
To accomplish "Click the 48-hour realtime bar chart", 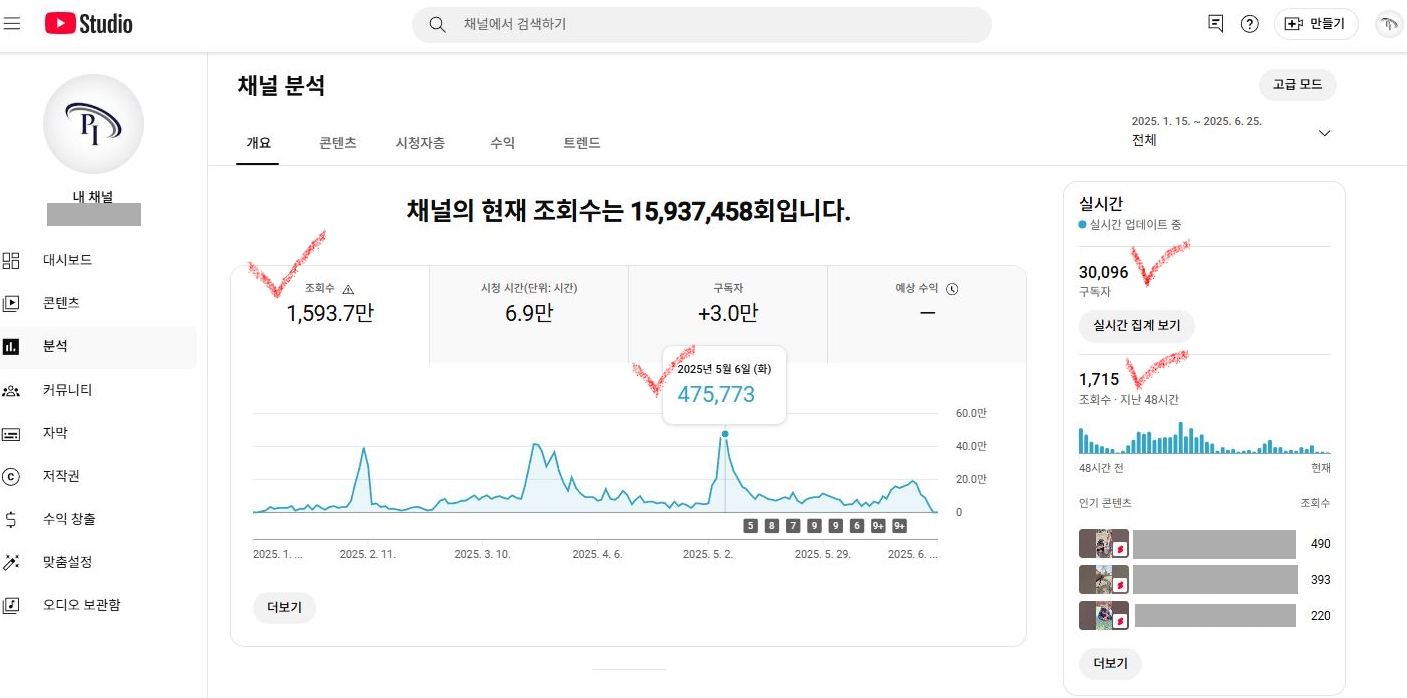I will click(1205, 438).
